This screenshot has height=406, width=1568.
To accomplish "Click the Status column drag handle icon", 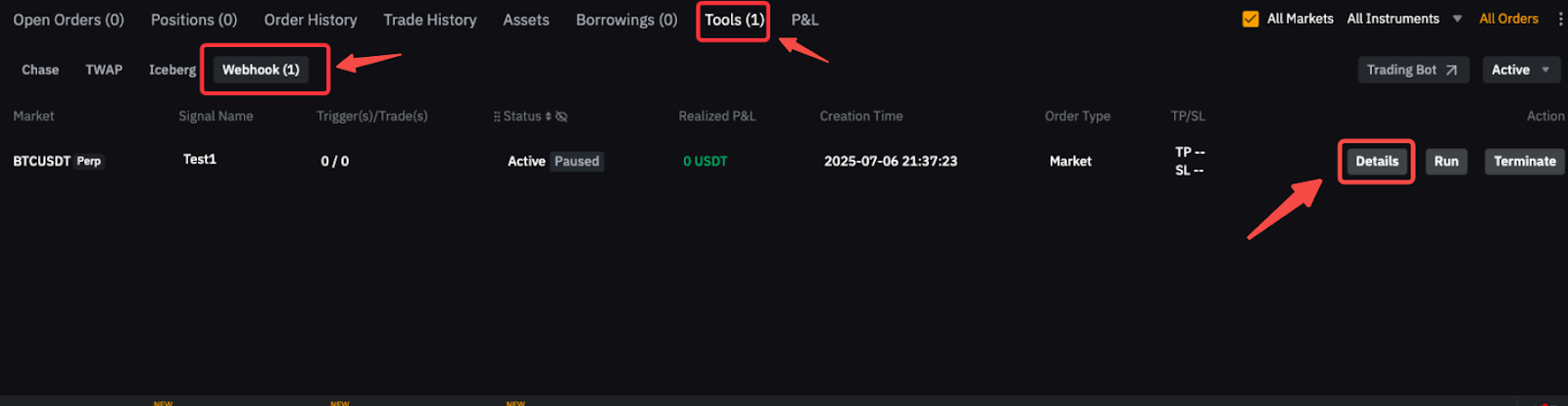I will (497, 117).
